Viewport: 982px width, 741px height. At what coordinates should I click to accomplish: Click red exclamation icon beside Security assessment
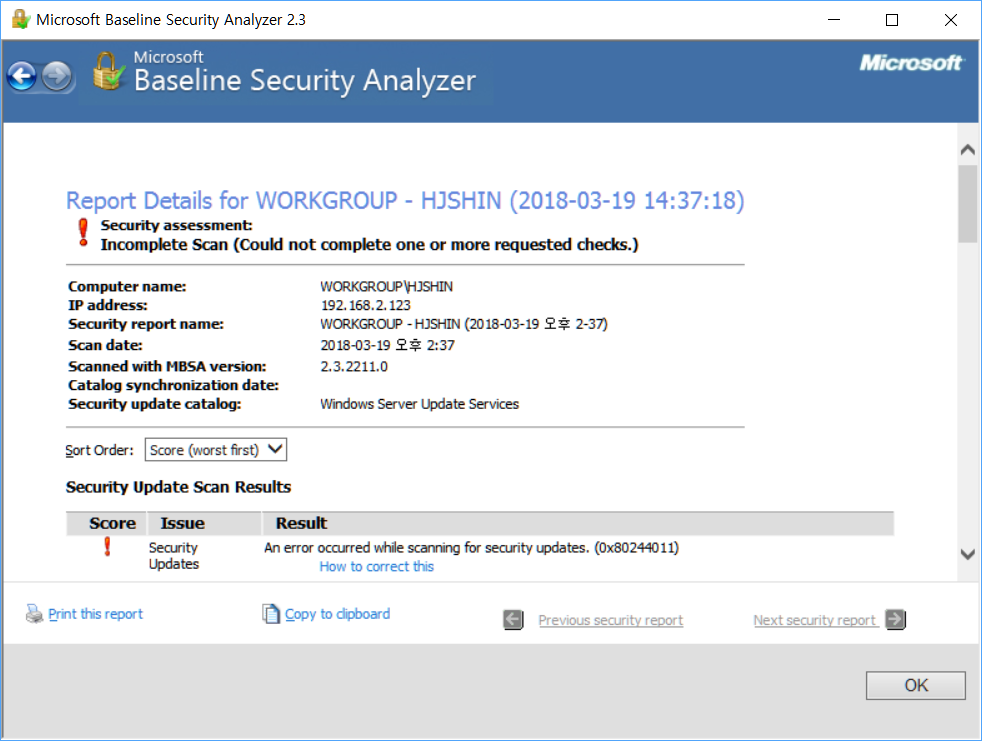[x=83, y=233]
